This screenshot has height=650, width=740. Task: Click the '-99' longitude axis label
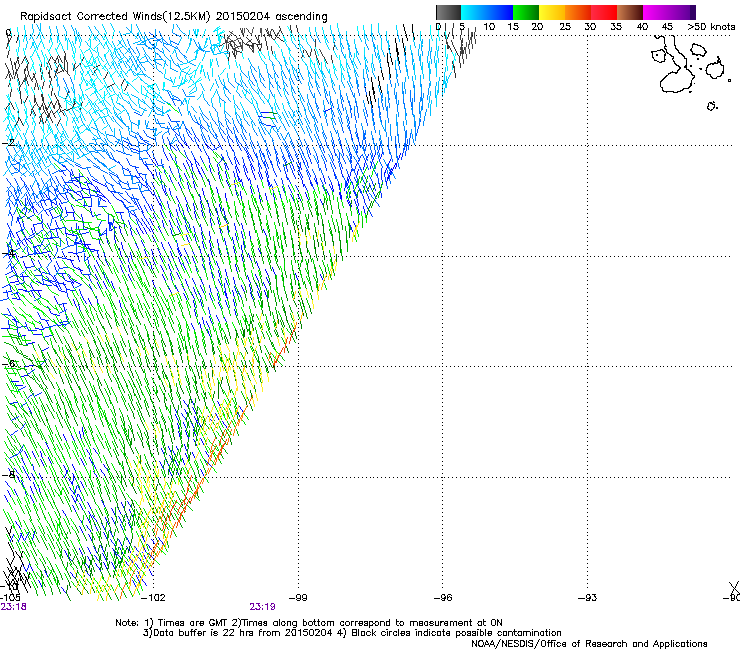coord(297,598)
